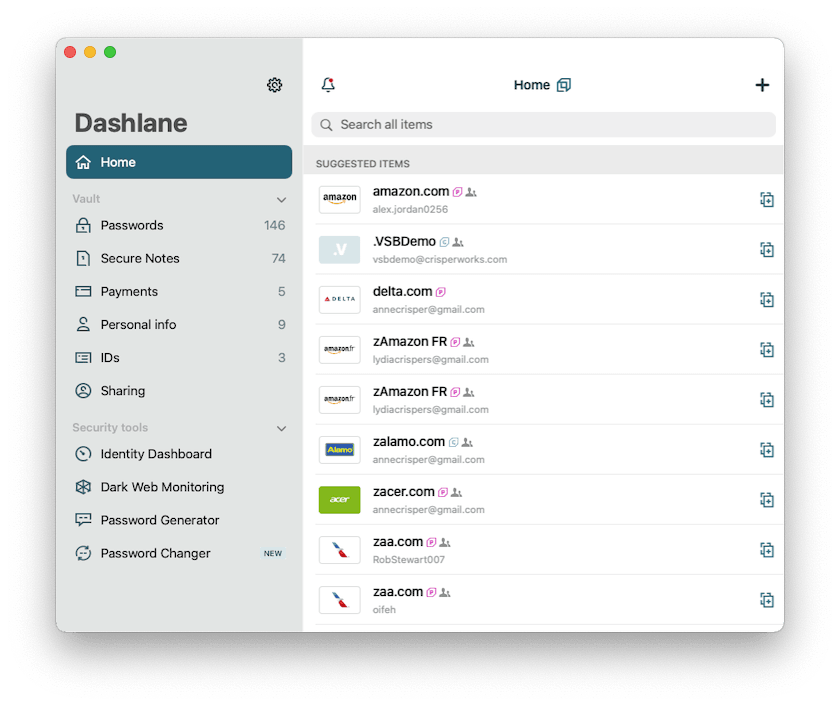Click copy icon on zacer.com row

[767, 500]
